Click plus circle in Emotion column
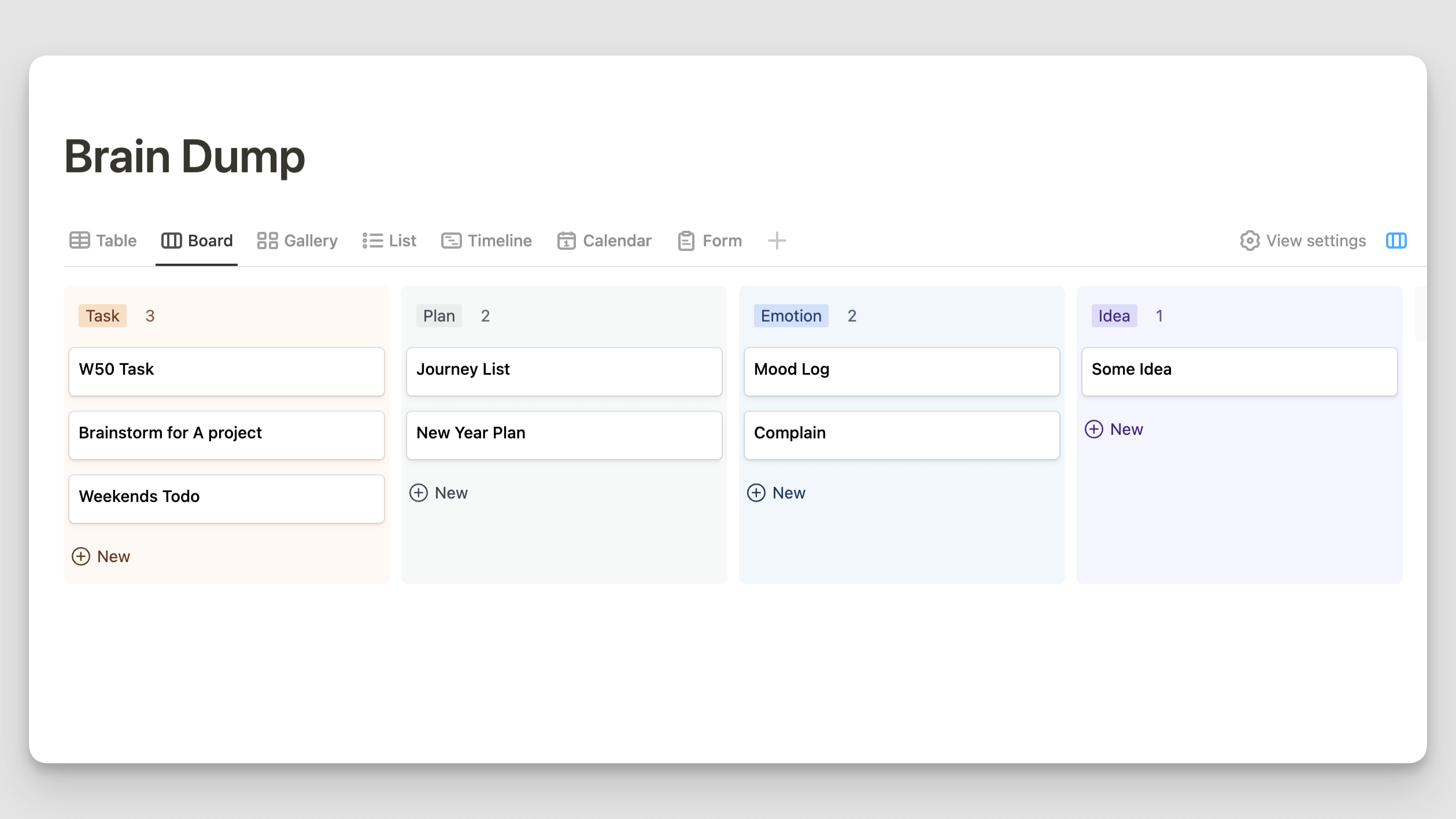This screenshot has width=1456, height=819. click(756, 493)
